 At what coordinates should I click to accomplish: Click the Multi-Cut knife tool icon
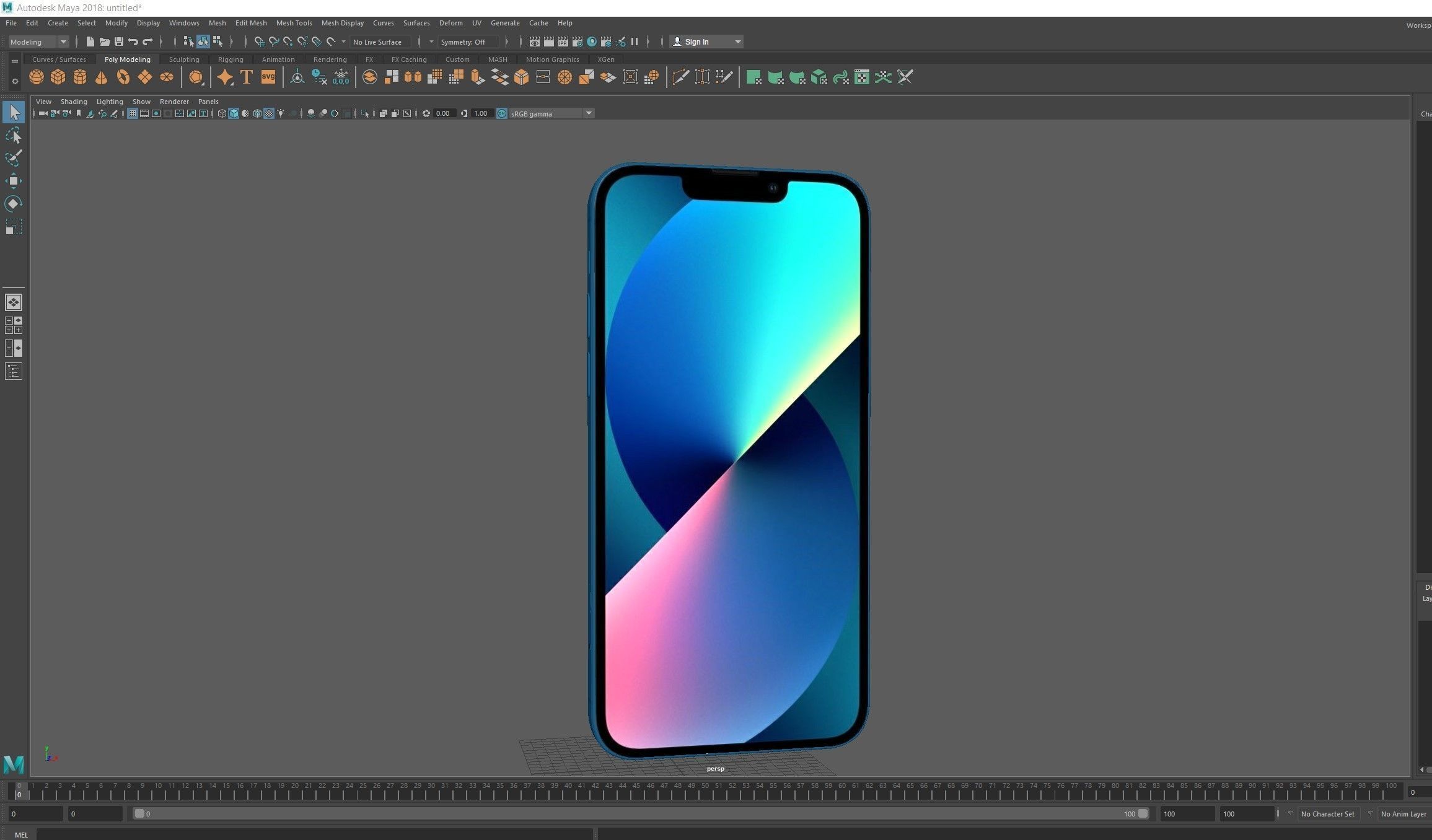point(680,77)
